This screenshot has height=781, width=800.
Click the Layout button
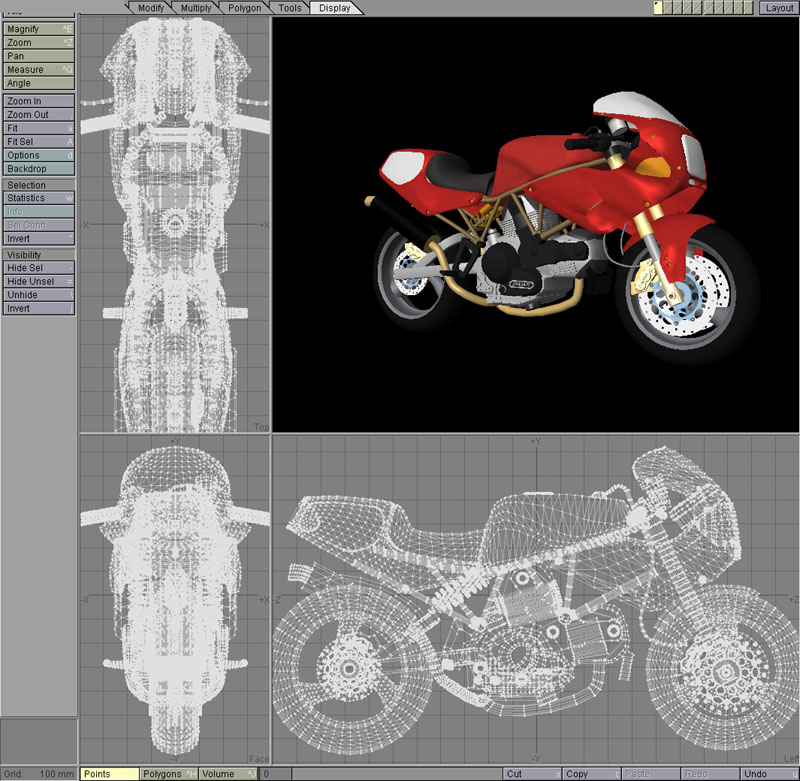779,8
